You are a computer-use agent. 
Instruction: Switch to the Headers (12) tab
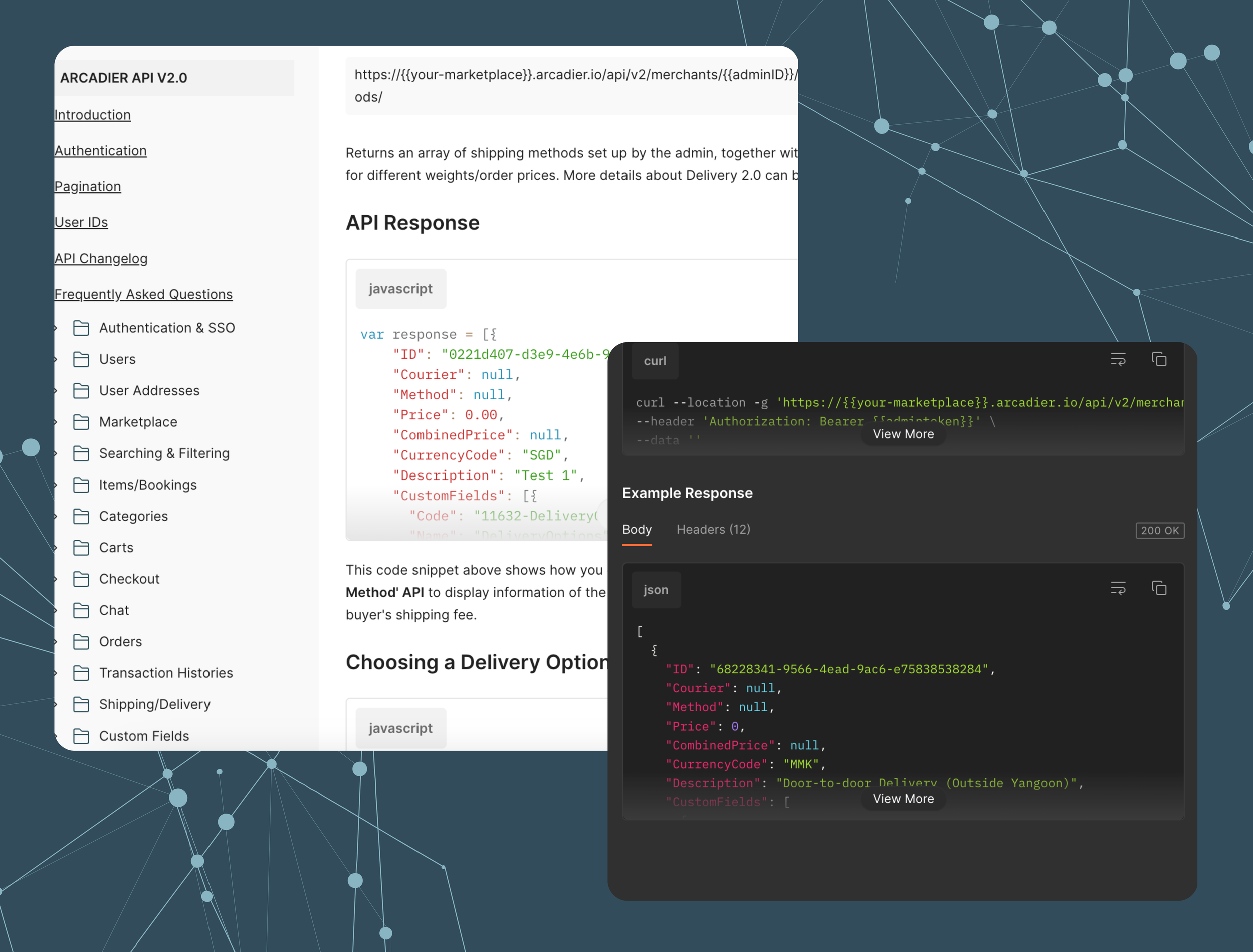pyautogui.click(x=714, y=529)
